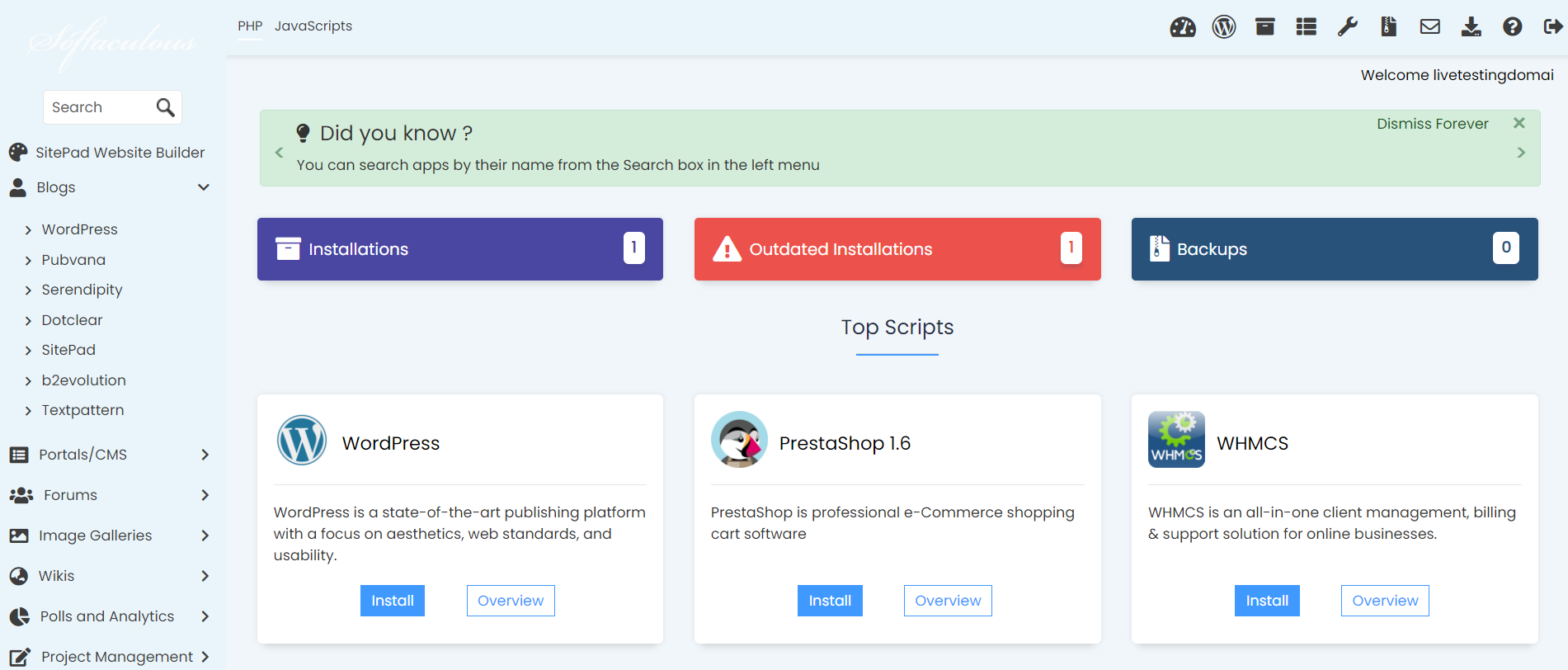
Task: Click the Image Galleries picture icon
Action: 19,536
